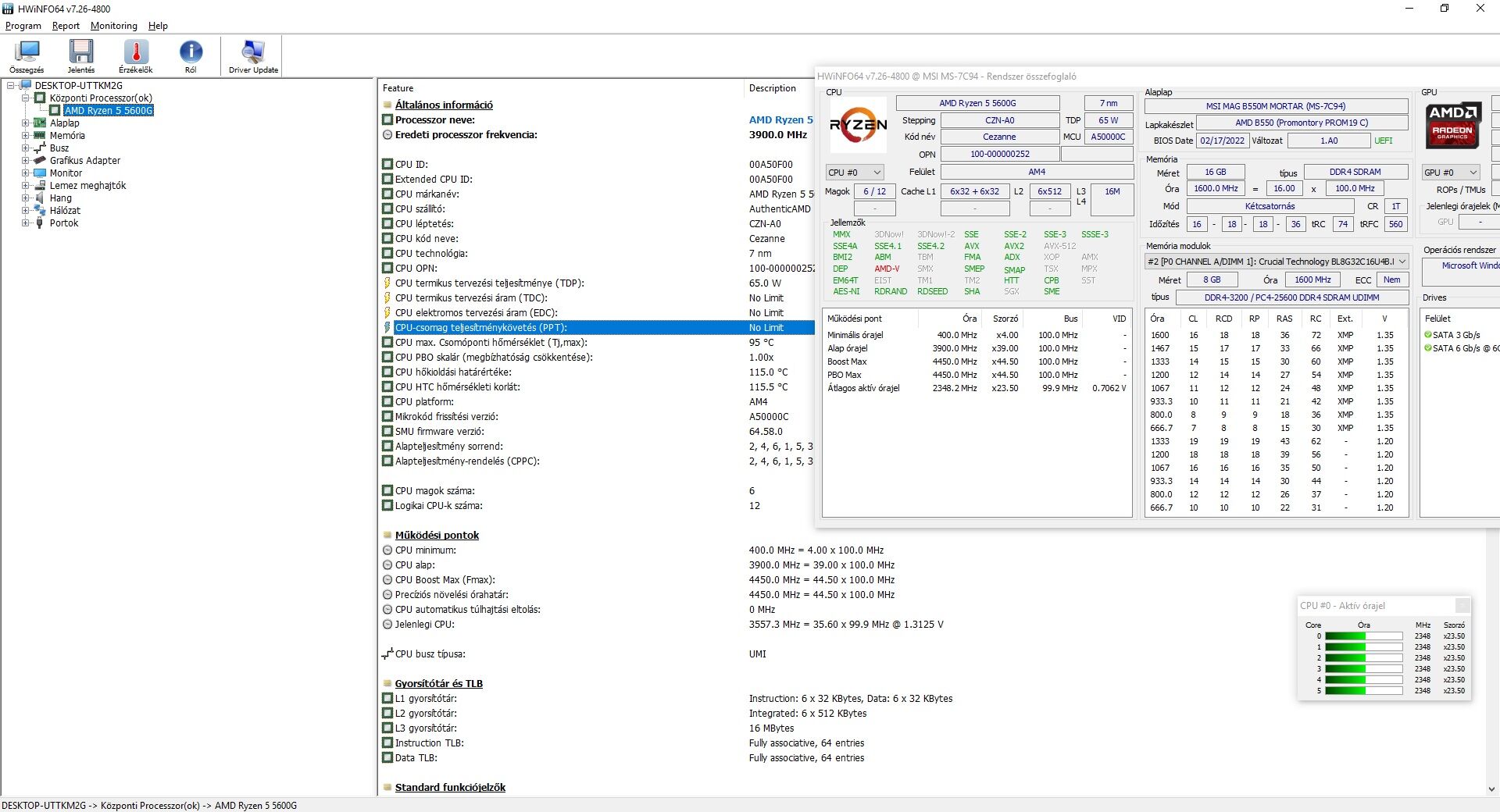Viewport: 1500px width, 812px height.
Task: Open the Help menu
Action: [x=158, y=26]
